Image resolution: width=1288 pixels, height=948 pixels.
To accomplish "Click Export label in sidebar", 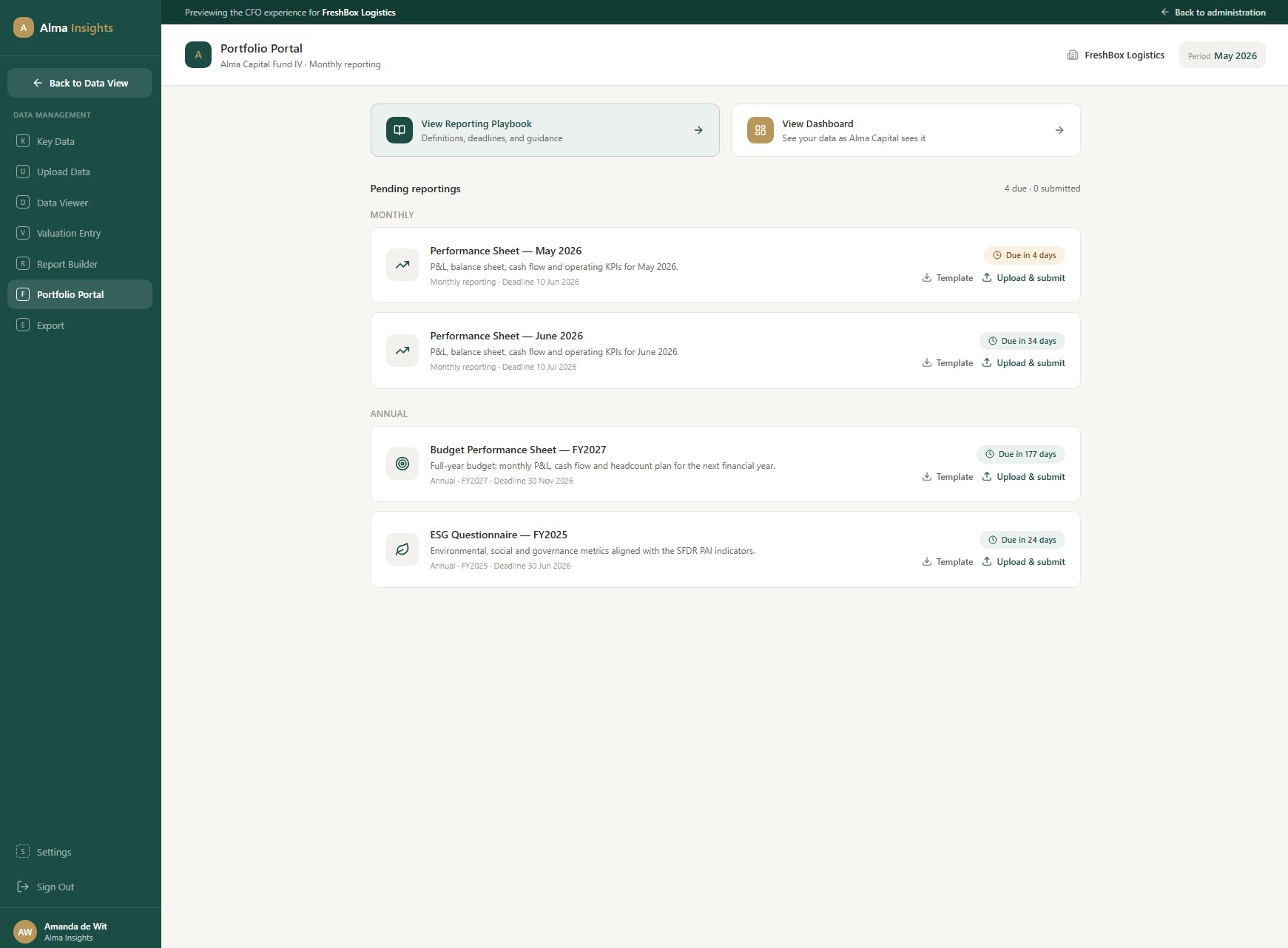I will point(50,325).
